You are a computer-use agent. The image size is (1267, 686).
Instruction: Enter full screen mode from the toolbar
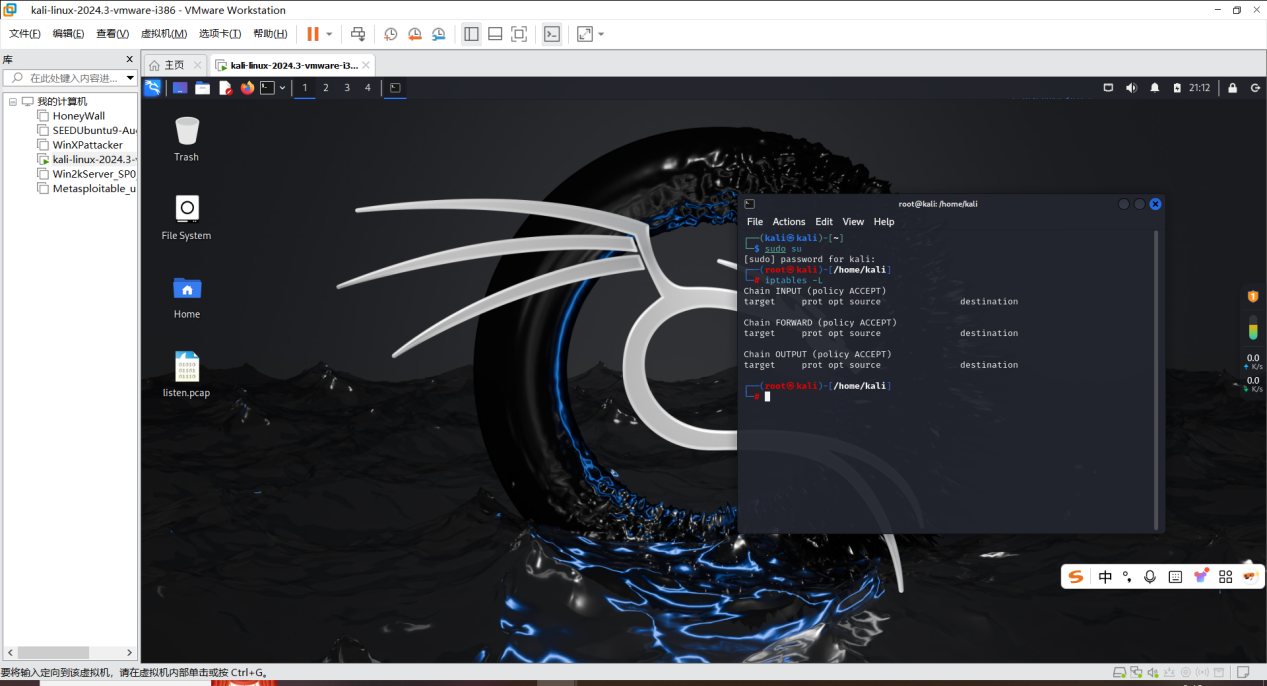pos(519,34)
